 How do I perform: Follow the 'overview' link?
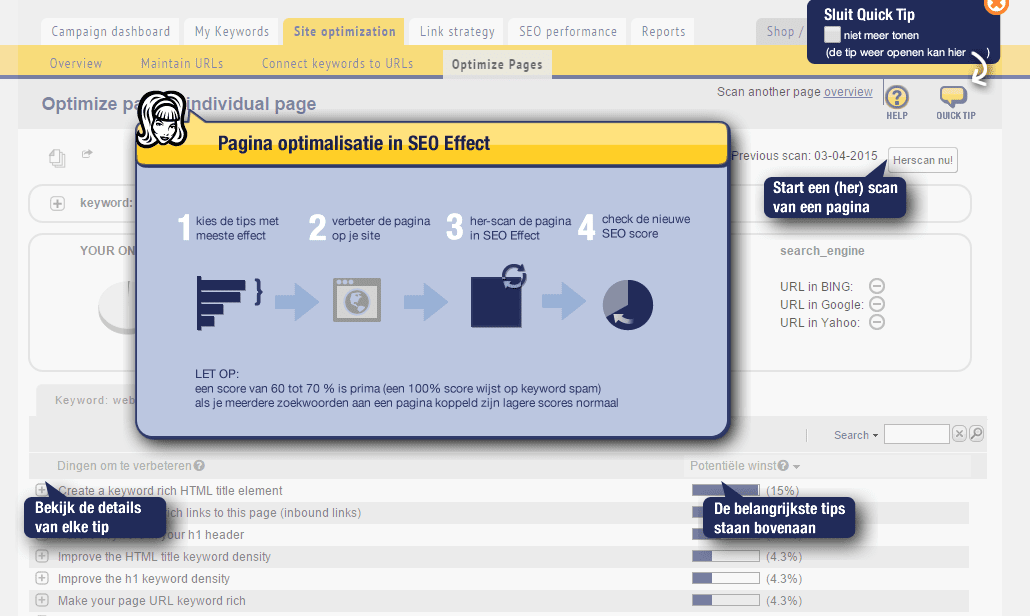(848, 92)
